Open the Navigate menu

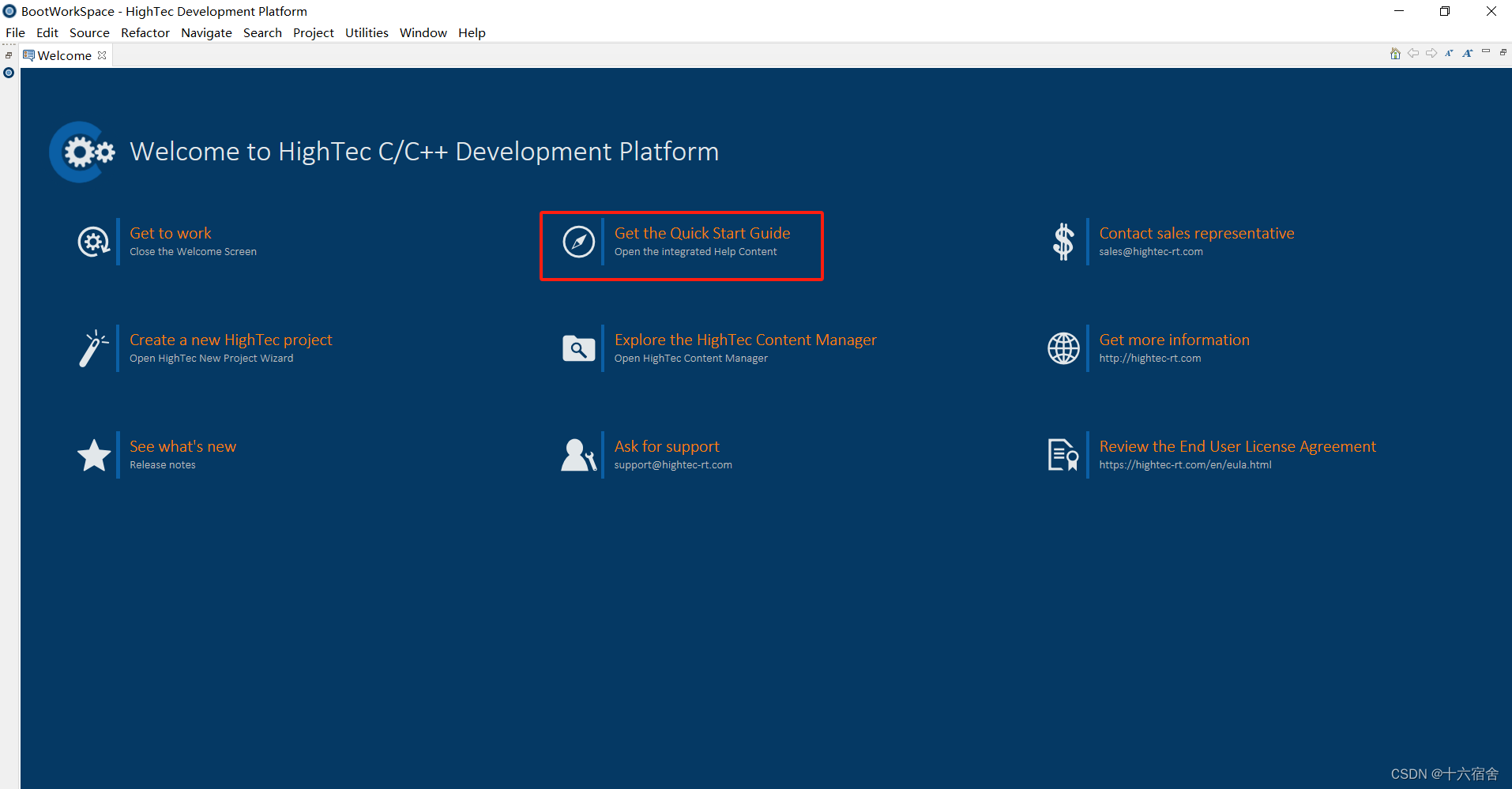point(206,32)
